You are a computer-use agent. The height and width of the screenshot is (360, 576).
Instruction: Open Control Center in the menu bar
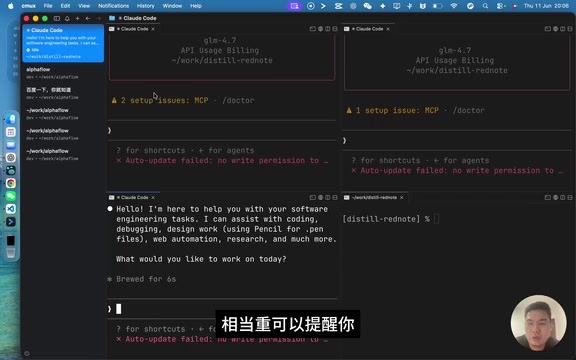pyautogui.click(x=500, y=6)
